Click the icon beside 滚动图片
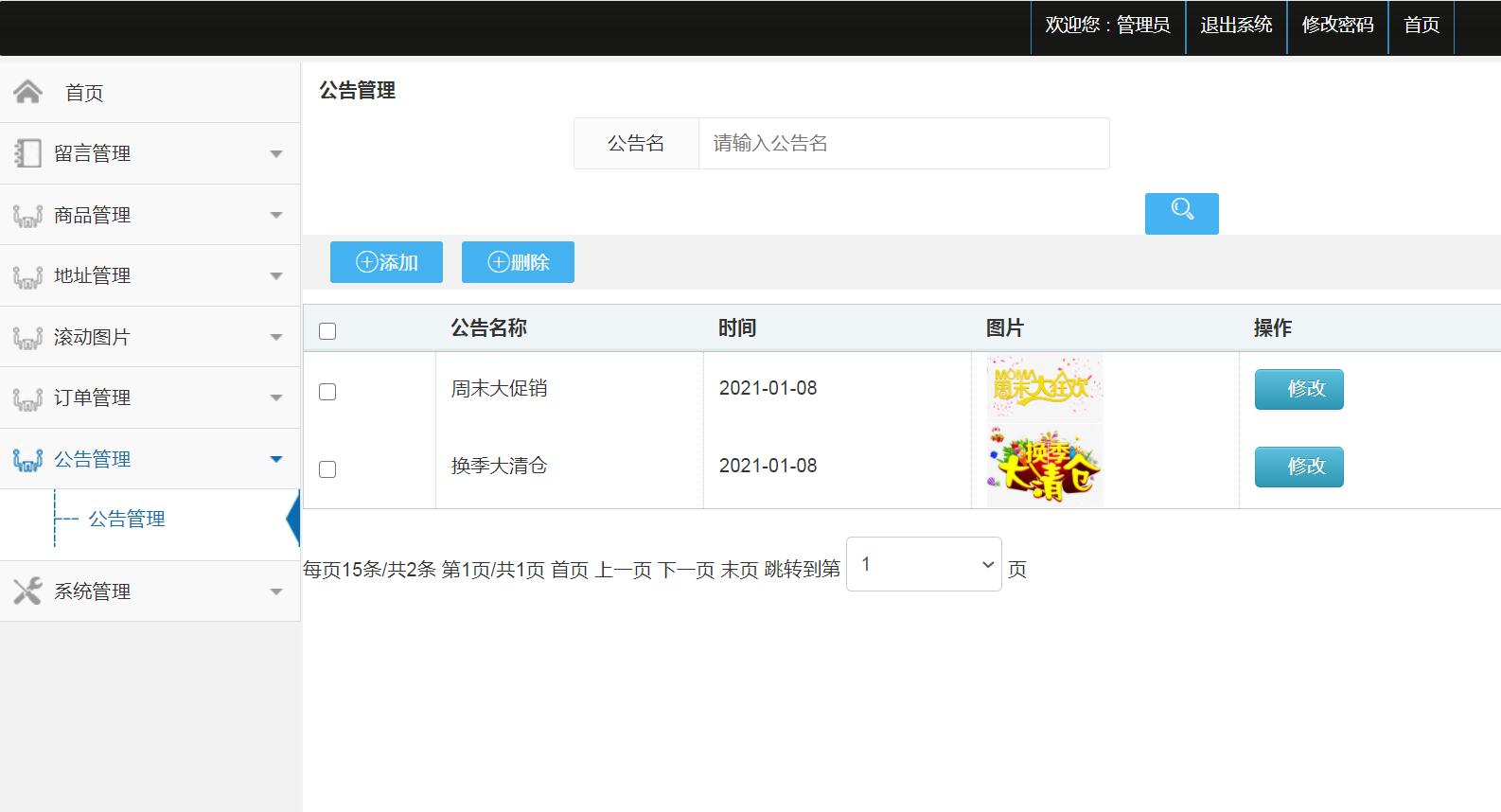The image size is (1501, 812). point(27,337)
